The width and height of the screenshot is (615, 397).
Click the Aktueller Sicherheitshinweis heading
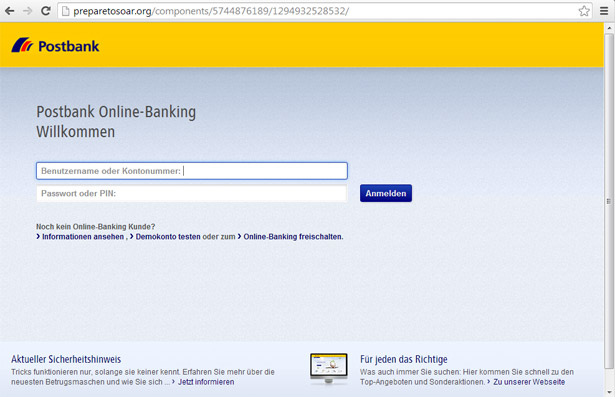[66, 359]
